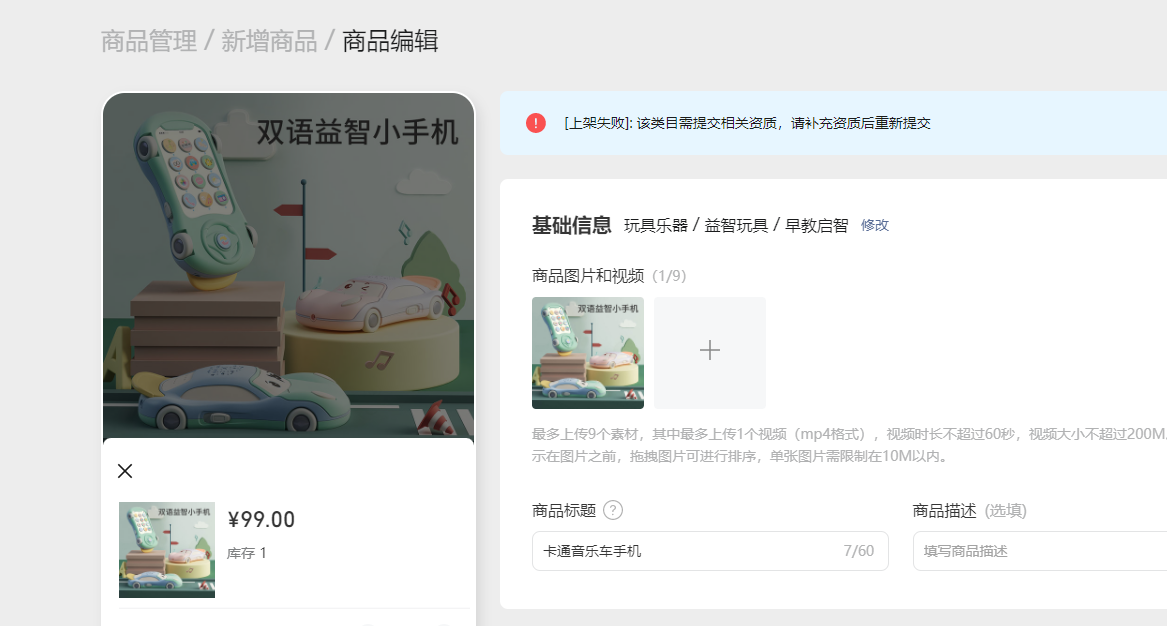The image size is (1167, 626).
Task: Click the 上架失败 error message text
Action: click(747, 123)
